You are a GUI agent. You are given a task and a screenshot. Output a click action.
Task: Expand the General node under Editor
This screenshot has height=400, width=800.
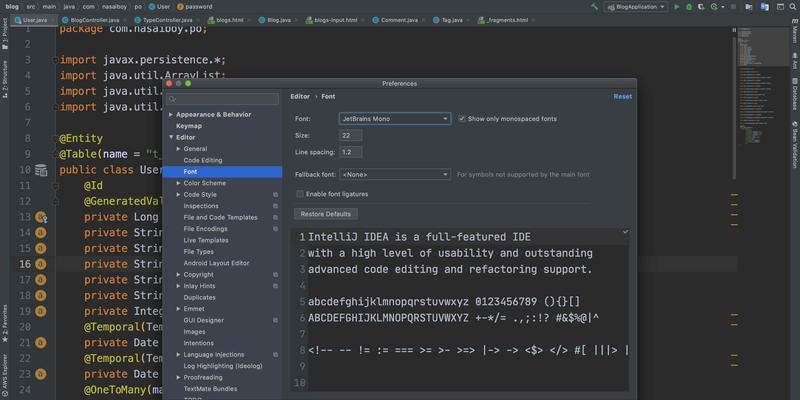(x=179, y=149)
